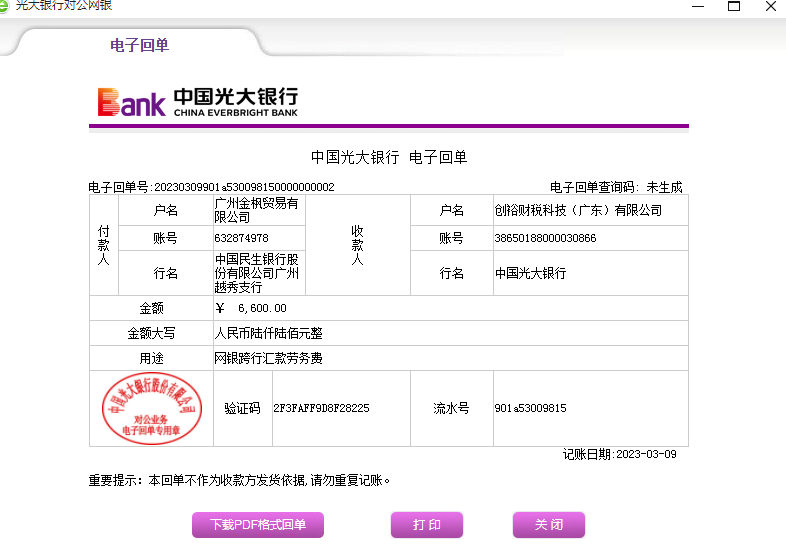Select verification code 2F3FAFF9D8F28225
This screenshot has height=551, width=786.
(321, 408)
